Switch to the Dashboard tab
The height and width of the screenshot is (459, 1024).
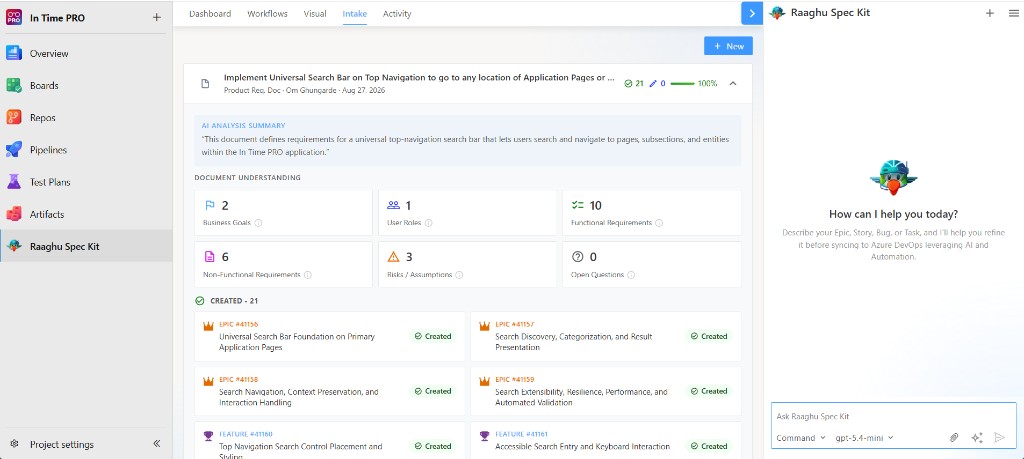click(210, 14)
